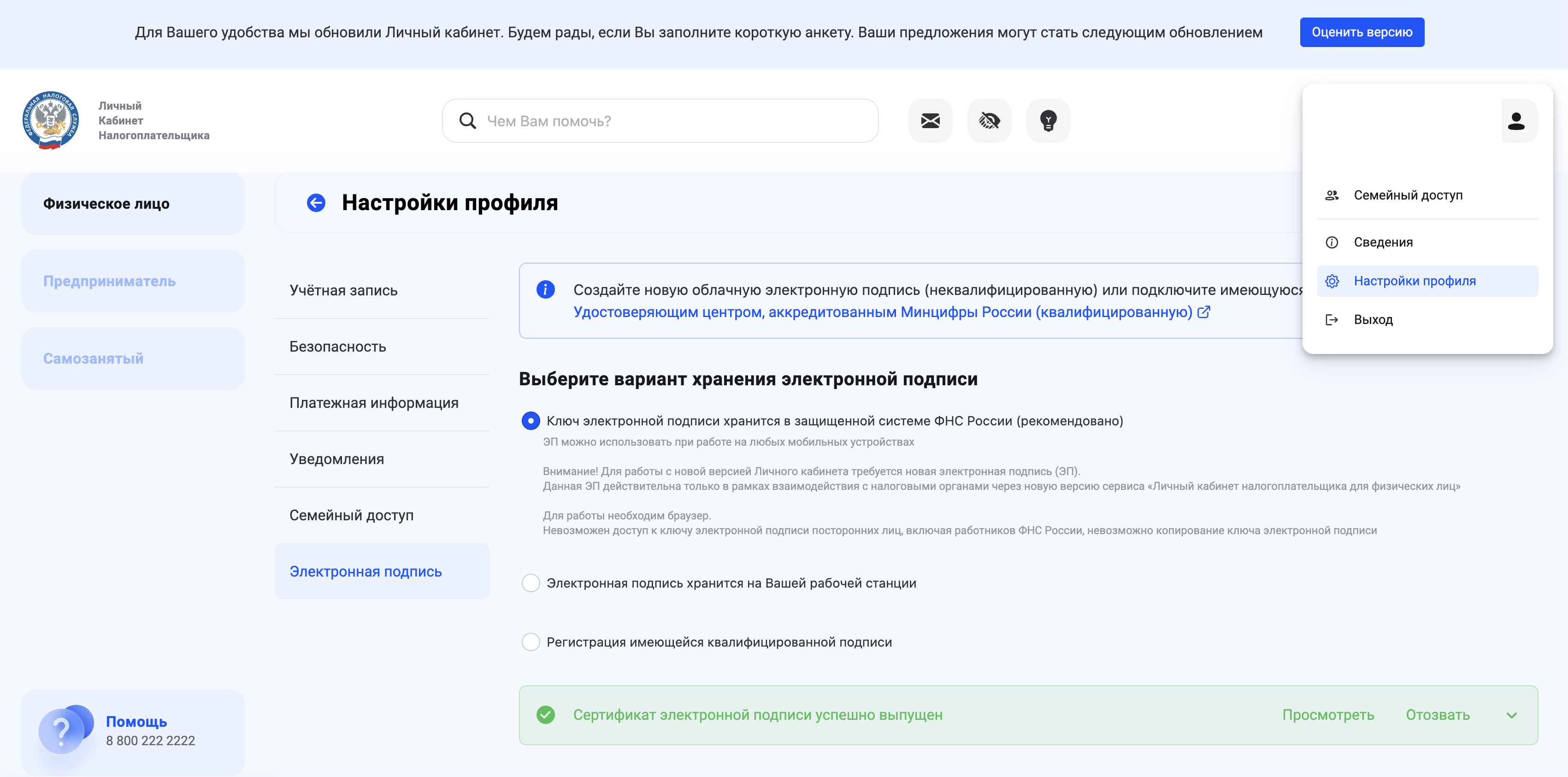Focus the Чем Вам помочь search field
This screenshot has width=1568, height=777.
660,121
